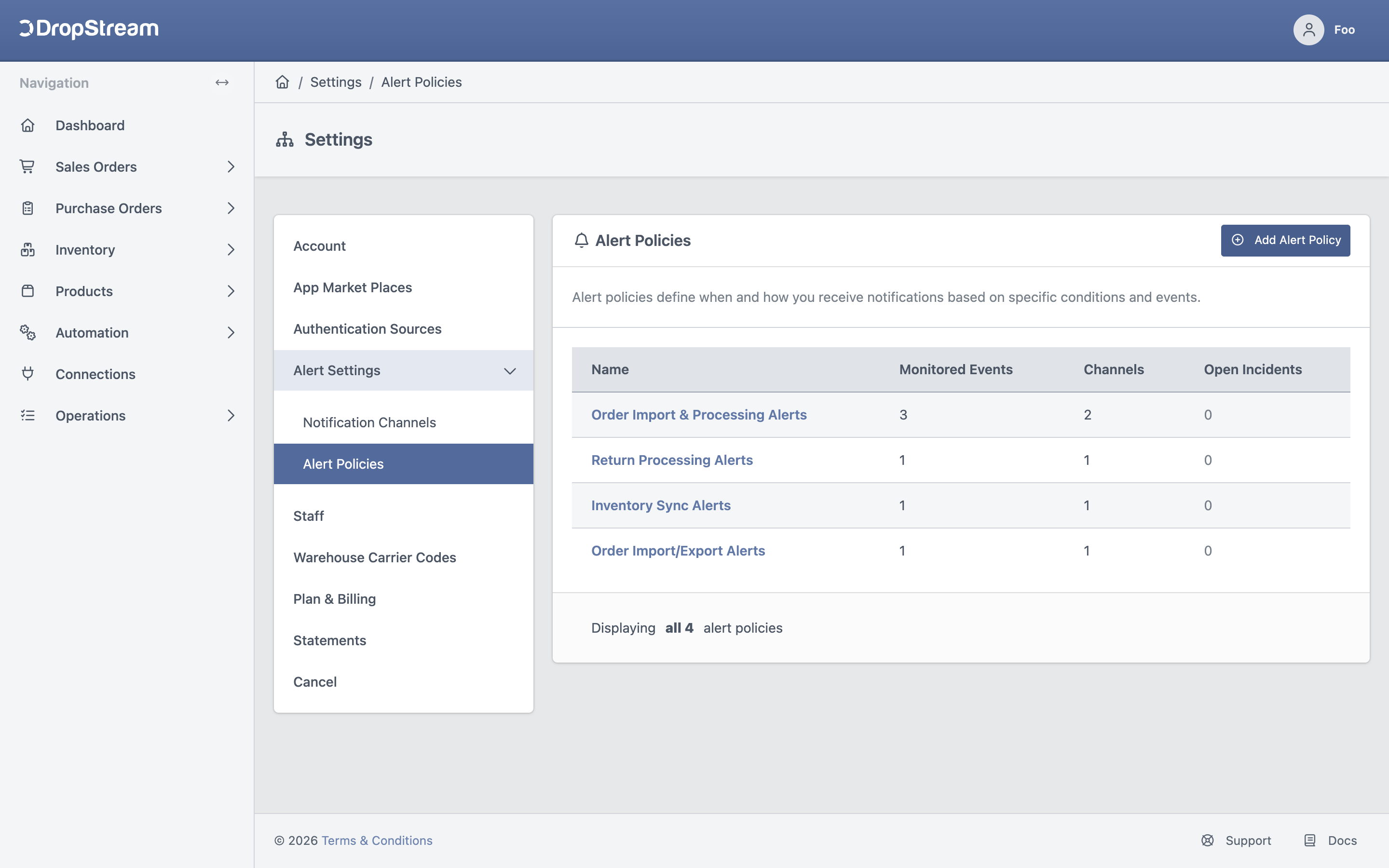The image size is (1389, 868).
Task: Click the Alert Policies bell icon
Action: (582, 240)
